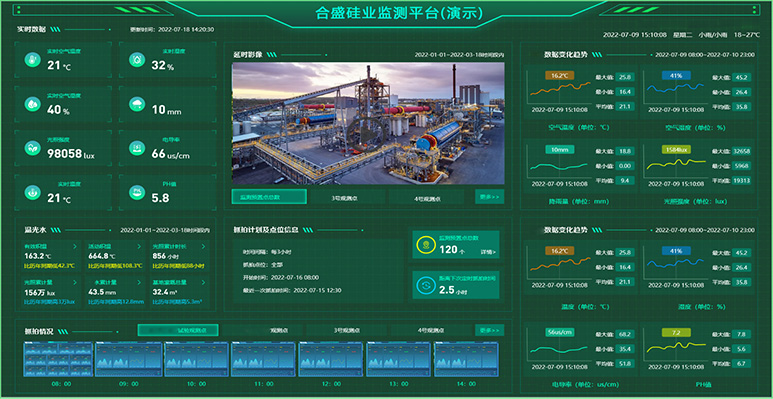Click the 更多>> button in the capture status row
This screenshot has width=773, height=399.
[x=490, y=330]
